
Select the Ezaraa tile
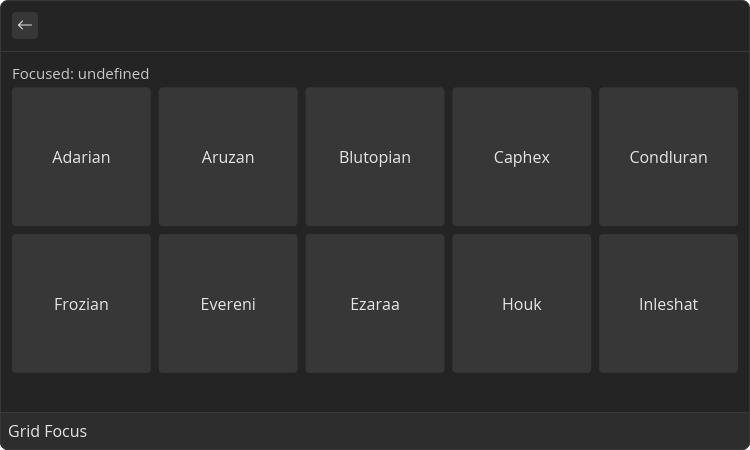(x=375, y=303)
